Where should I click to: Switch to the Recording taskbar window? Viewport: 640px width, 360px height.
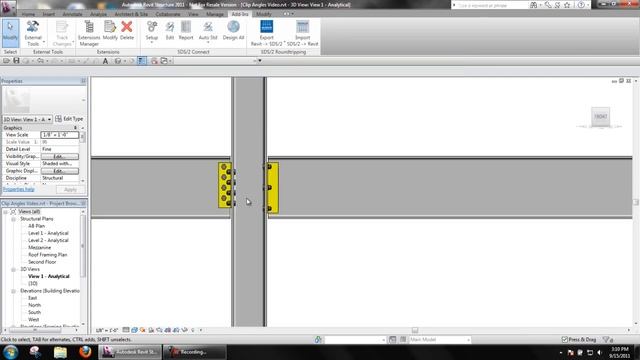194,352
